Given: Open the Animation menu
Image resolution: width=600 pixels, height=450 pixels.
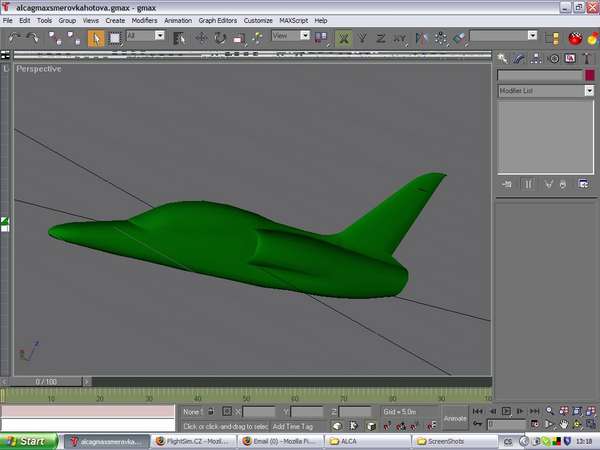Looking at the screenshot, I should point(178,20).
